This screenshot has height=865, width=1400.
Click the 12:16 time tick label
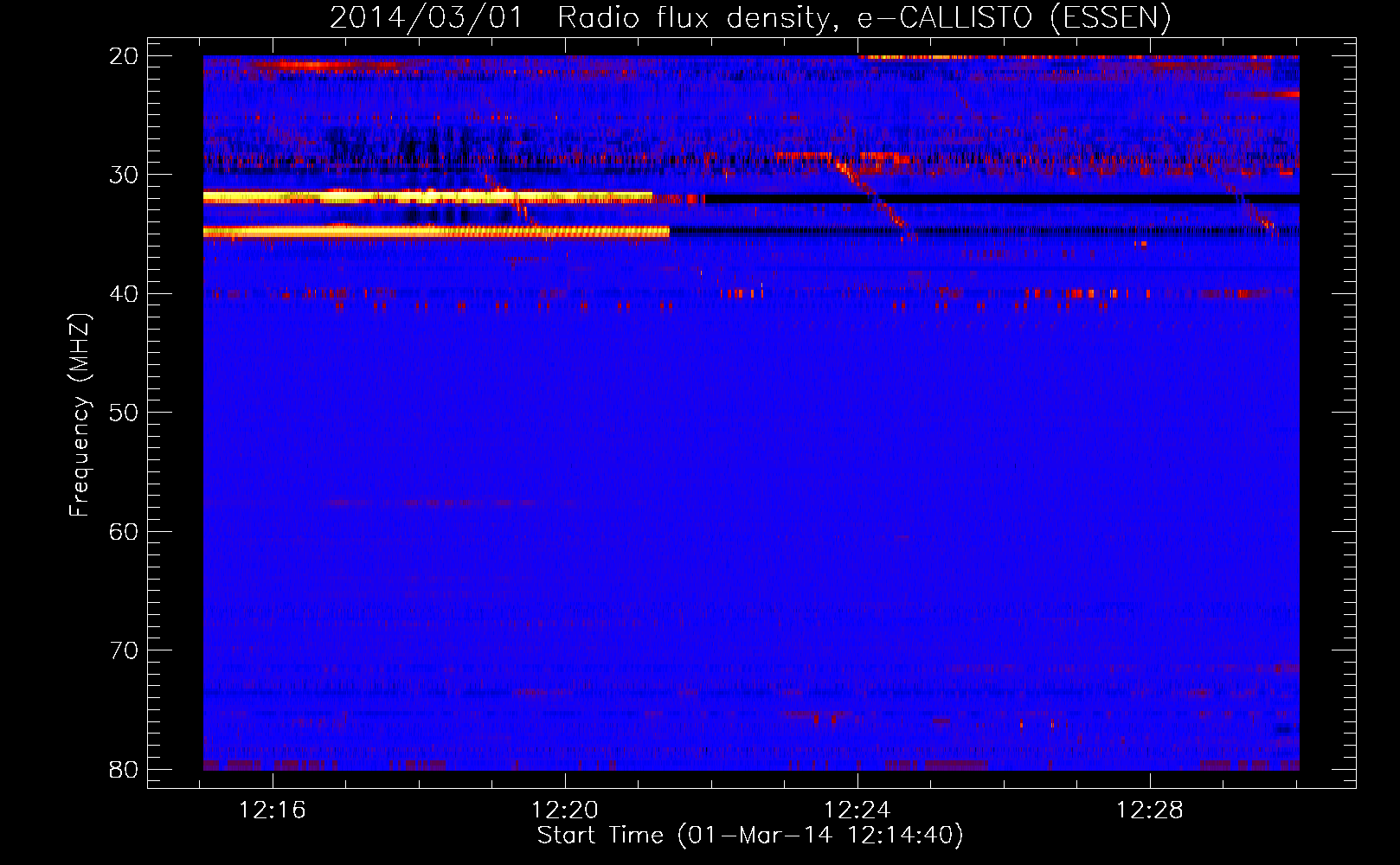tap(273, 811)
